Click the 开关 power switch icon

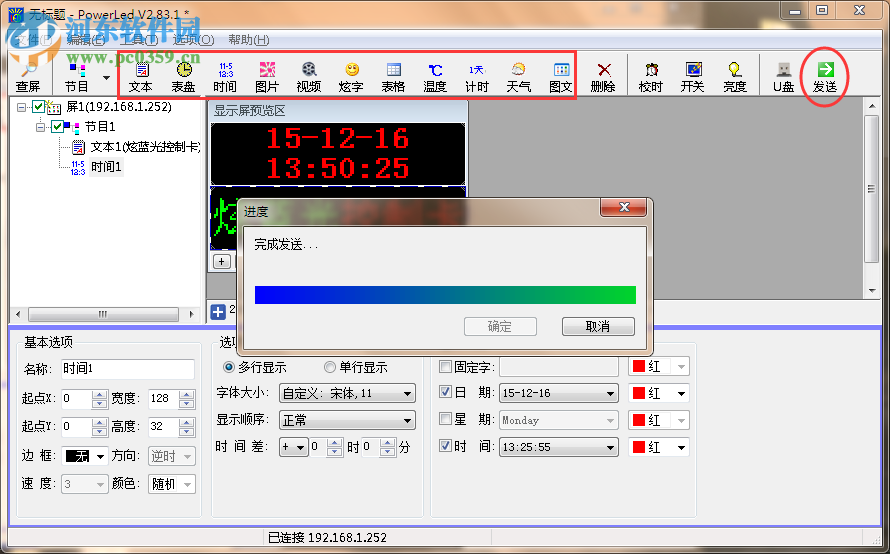point(693,77)
